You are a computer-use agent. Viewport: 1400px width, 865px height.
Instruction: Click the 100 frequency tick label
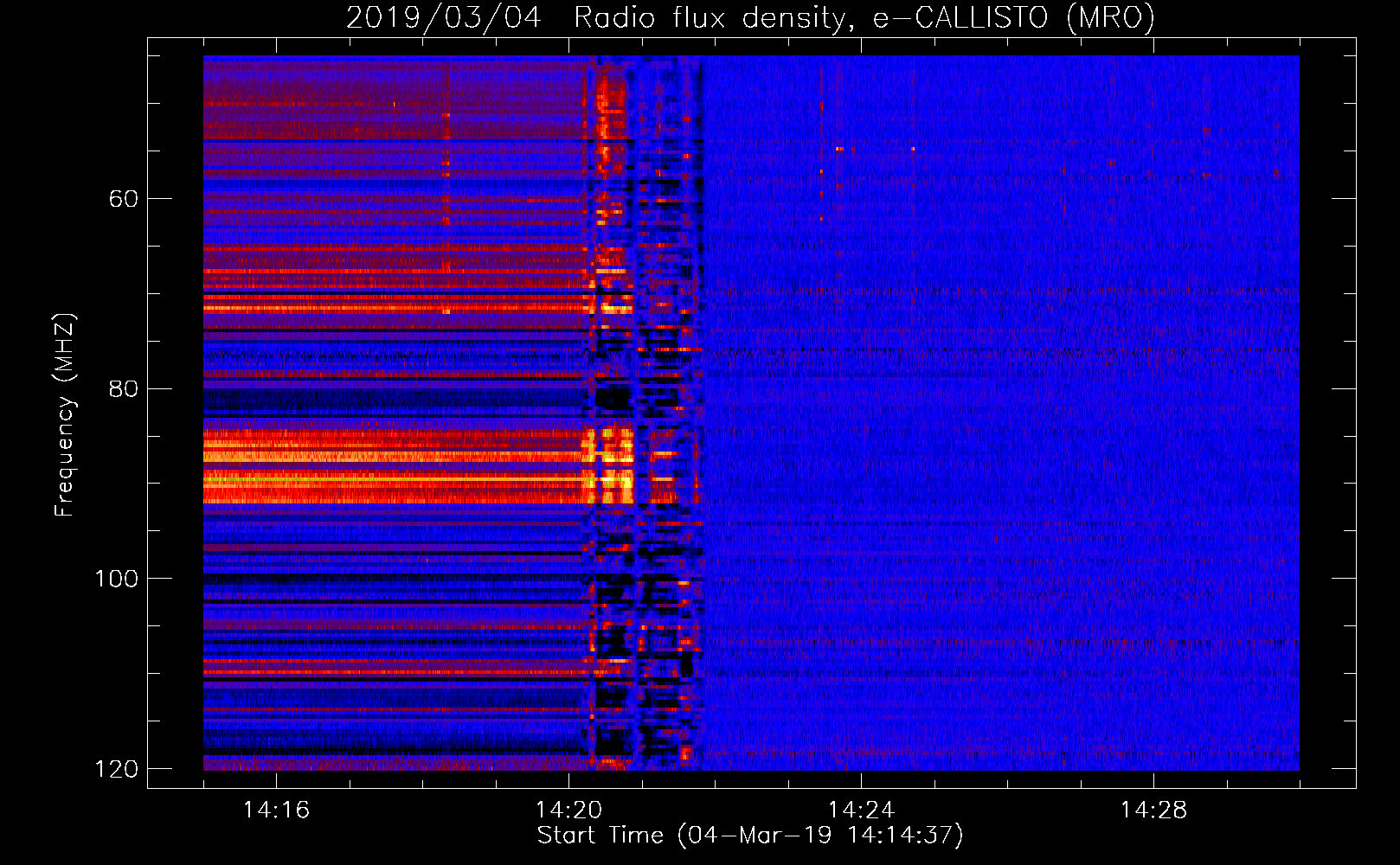coord(116,579)
